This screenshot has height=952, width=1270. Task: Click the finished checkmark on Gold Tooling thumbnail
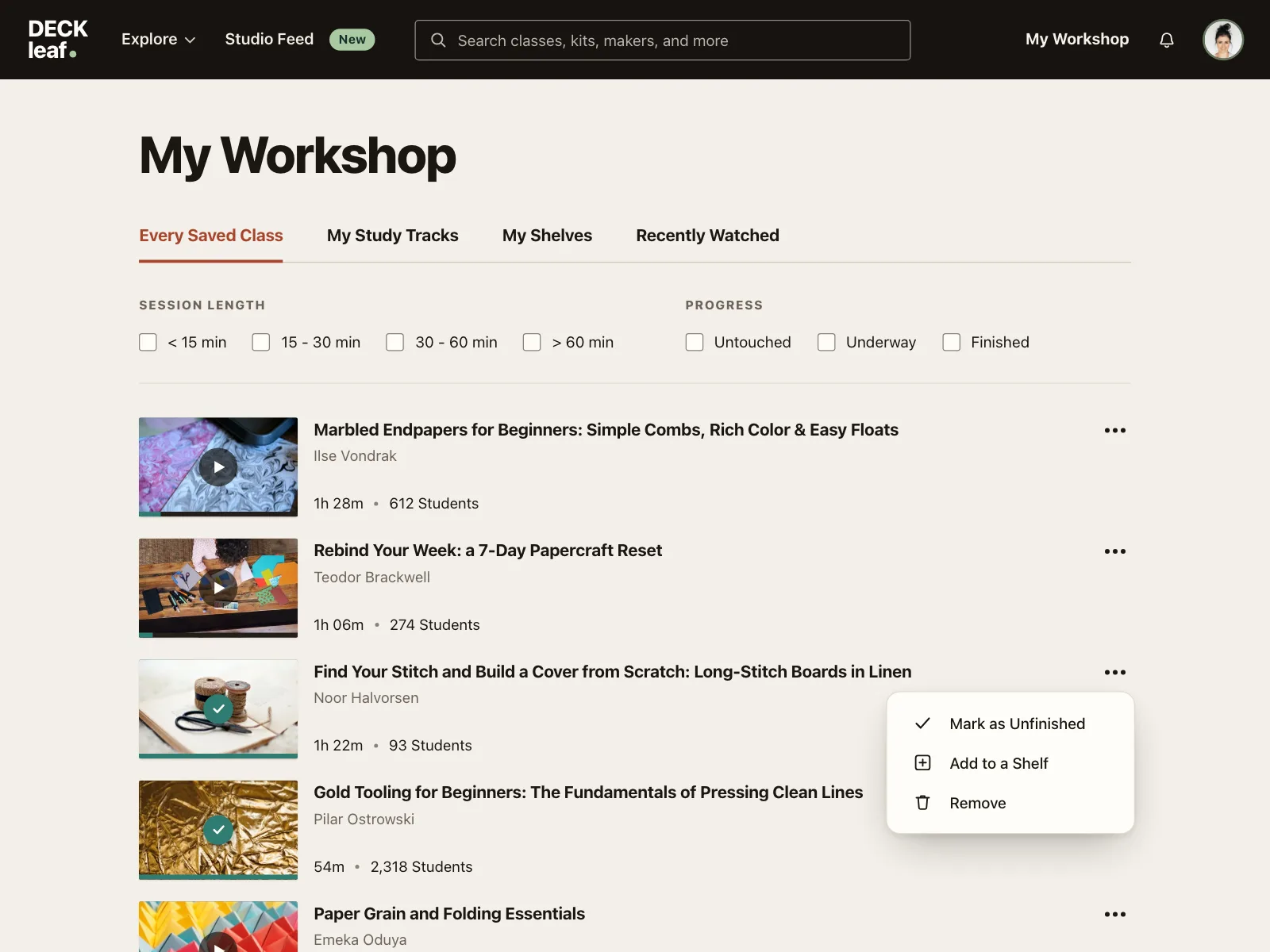[x=218, y=830]
